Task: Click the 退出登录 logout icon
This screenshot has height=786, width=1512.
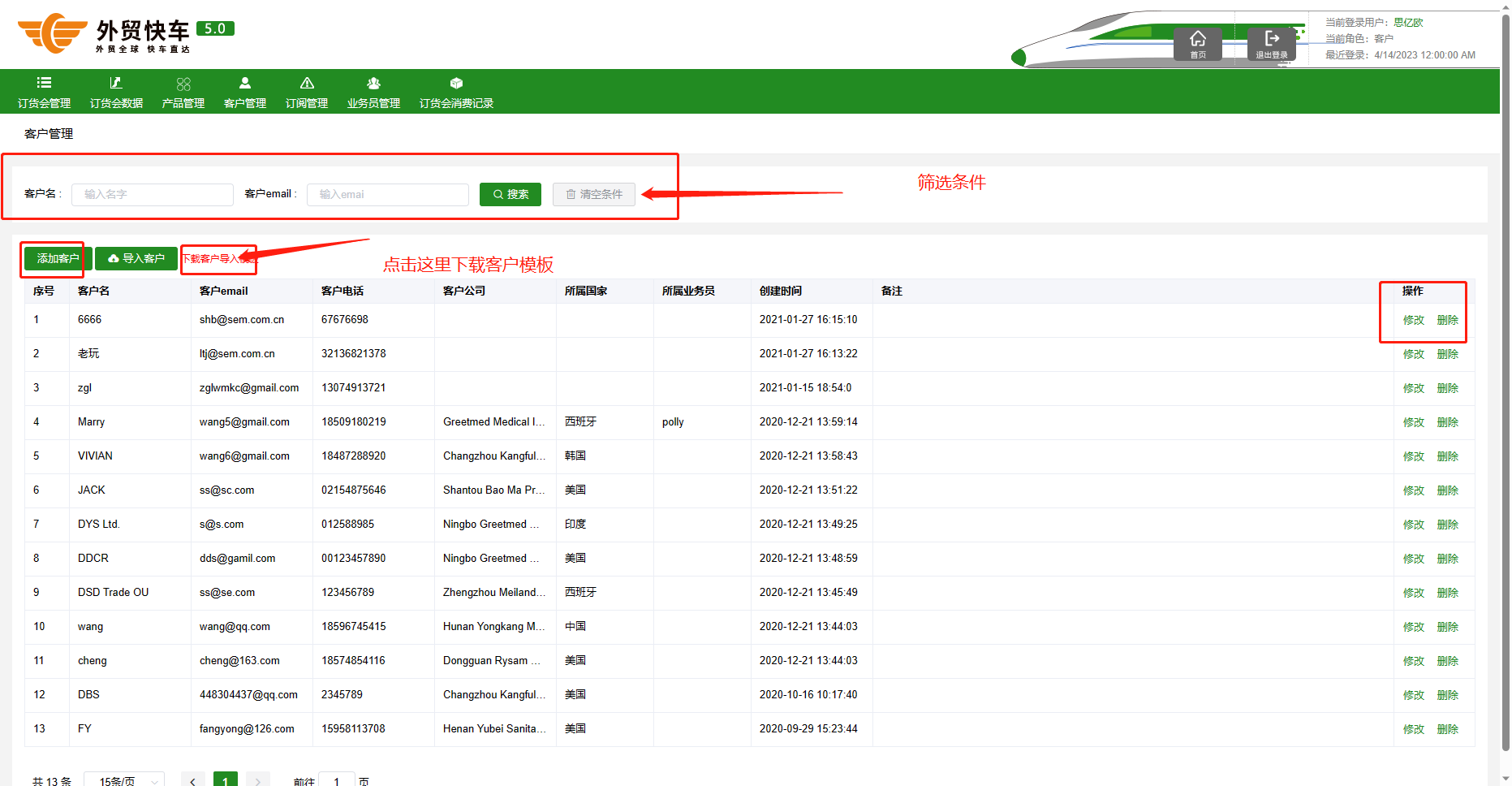Action: pyautogui.click(x=1271, y=43)
